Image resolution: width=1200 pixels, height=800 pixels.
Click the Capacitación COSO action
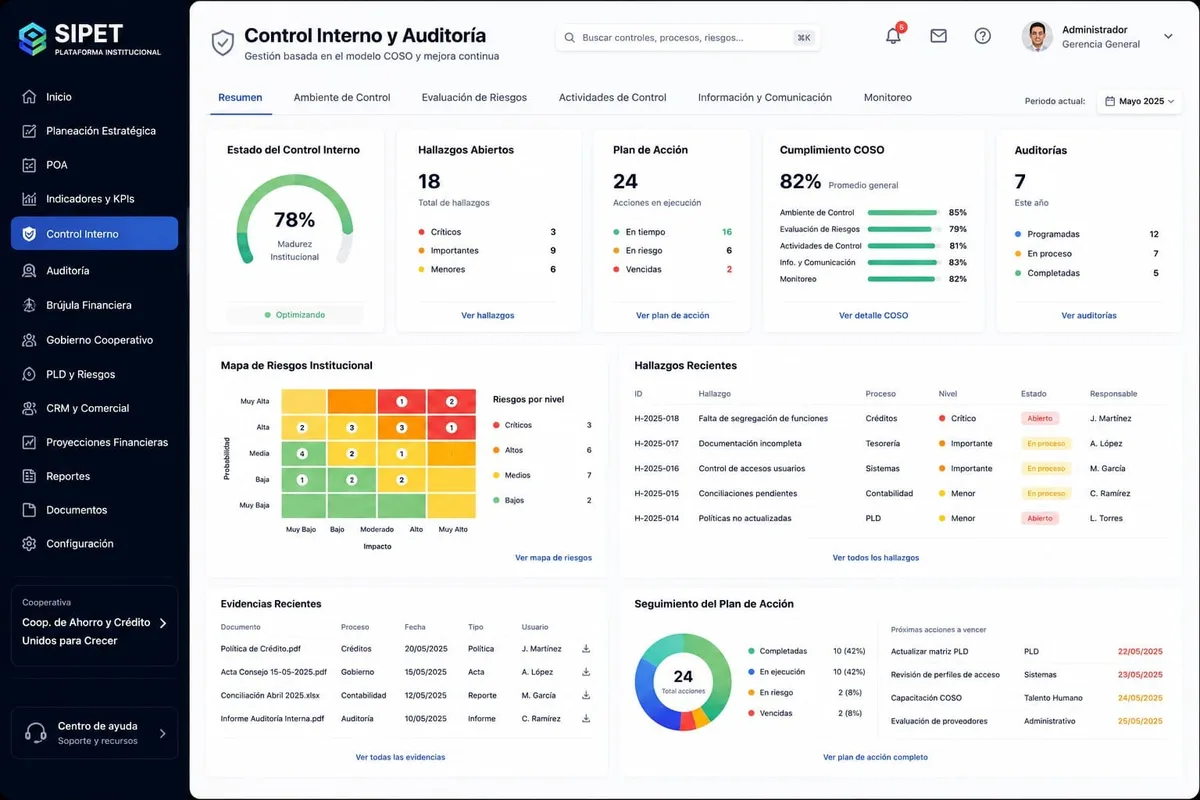(x=926, y=698)
